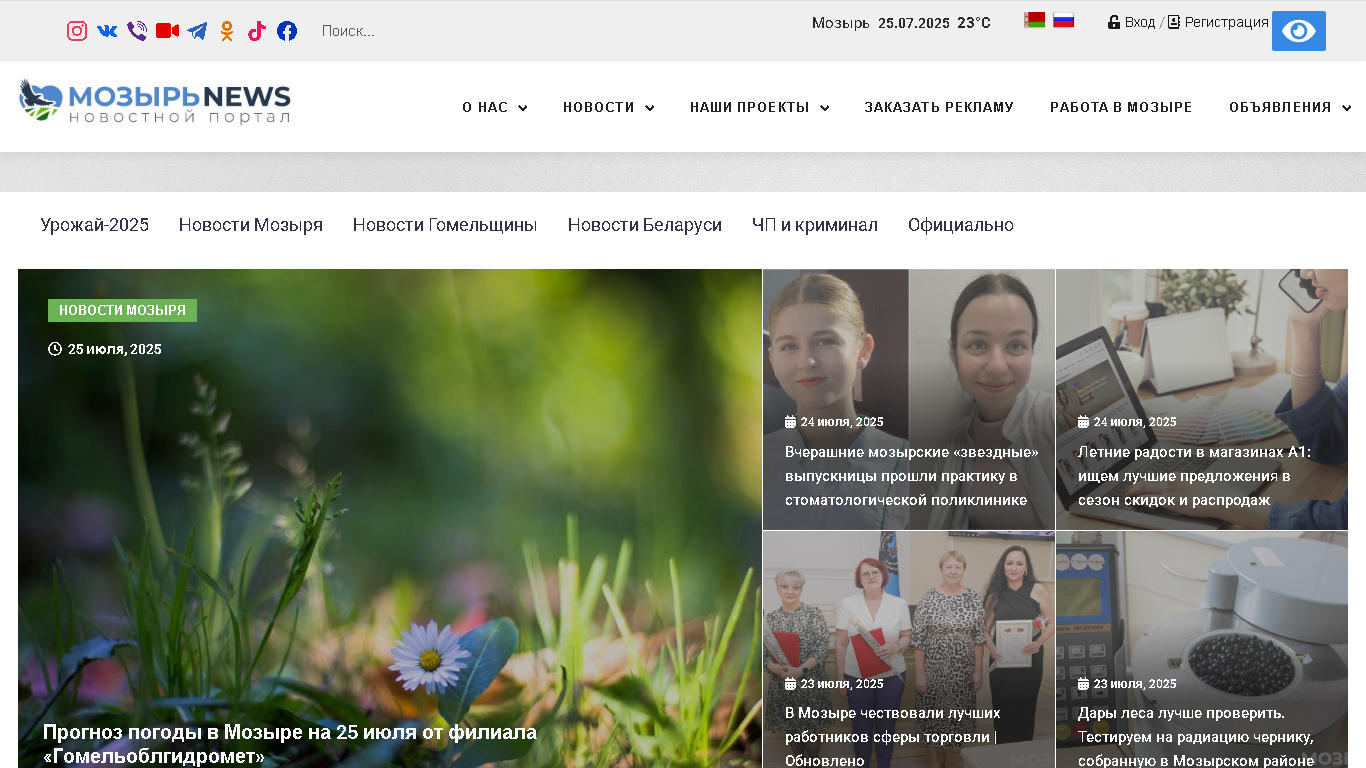This screenshot has height=768, width=1366.
Task: Open the Facebook social icon
Action: tap(287, 31)
